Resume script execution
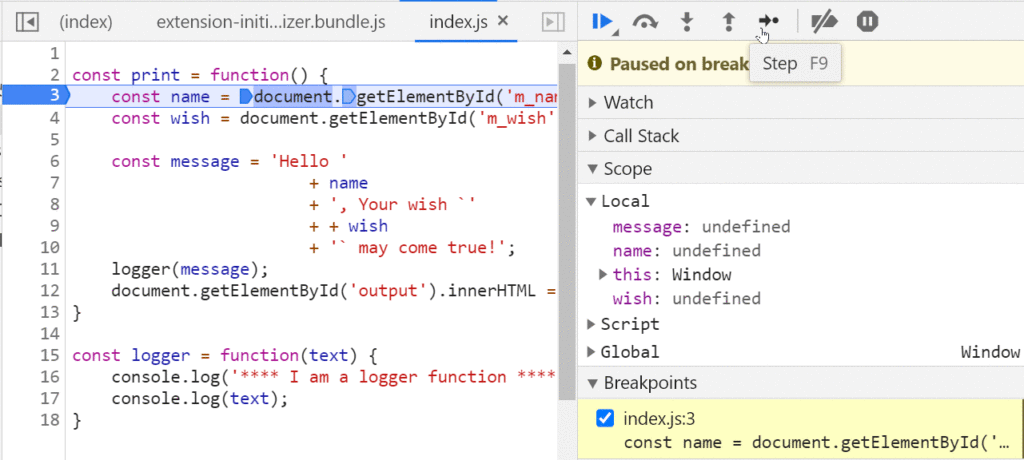This screenshot has width=1024, height=460. pos(601,22)
